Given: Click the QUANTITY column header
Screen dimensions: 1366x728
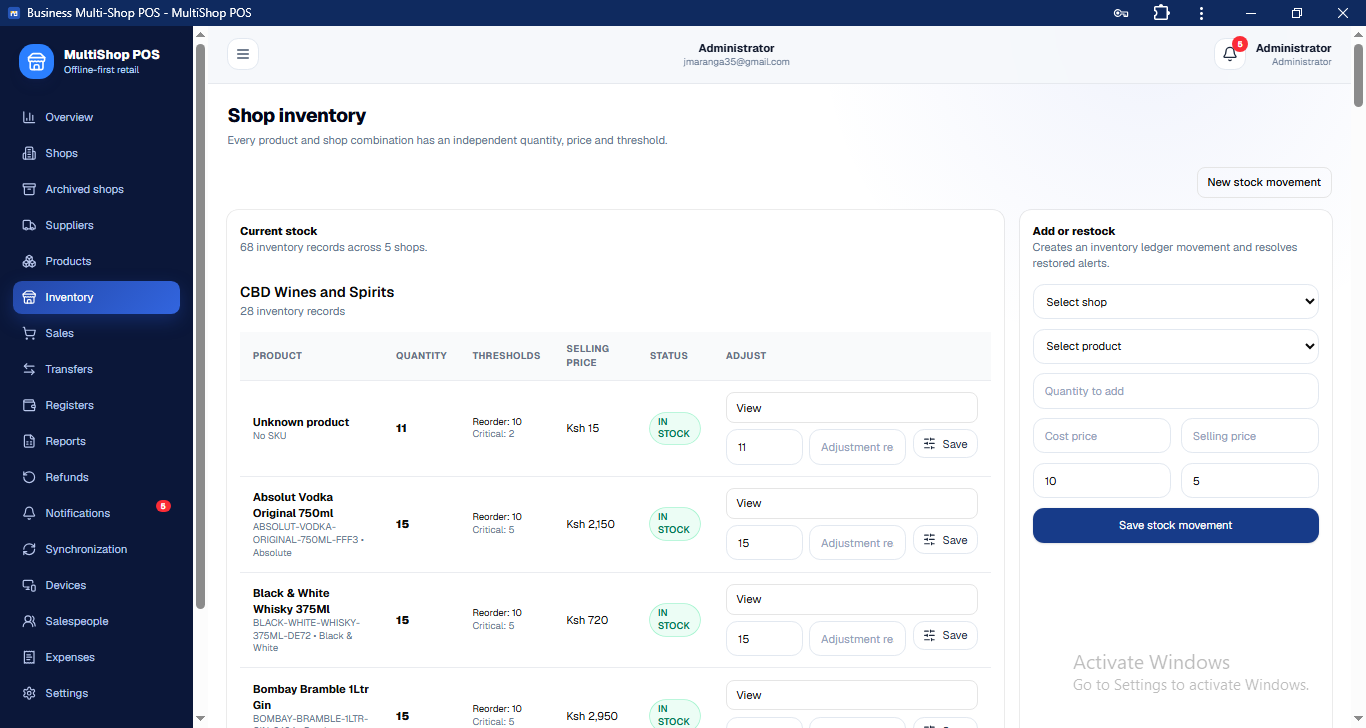Looking at the screenshot, I should tap(421, 356).
